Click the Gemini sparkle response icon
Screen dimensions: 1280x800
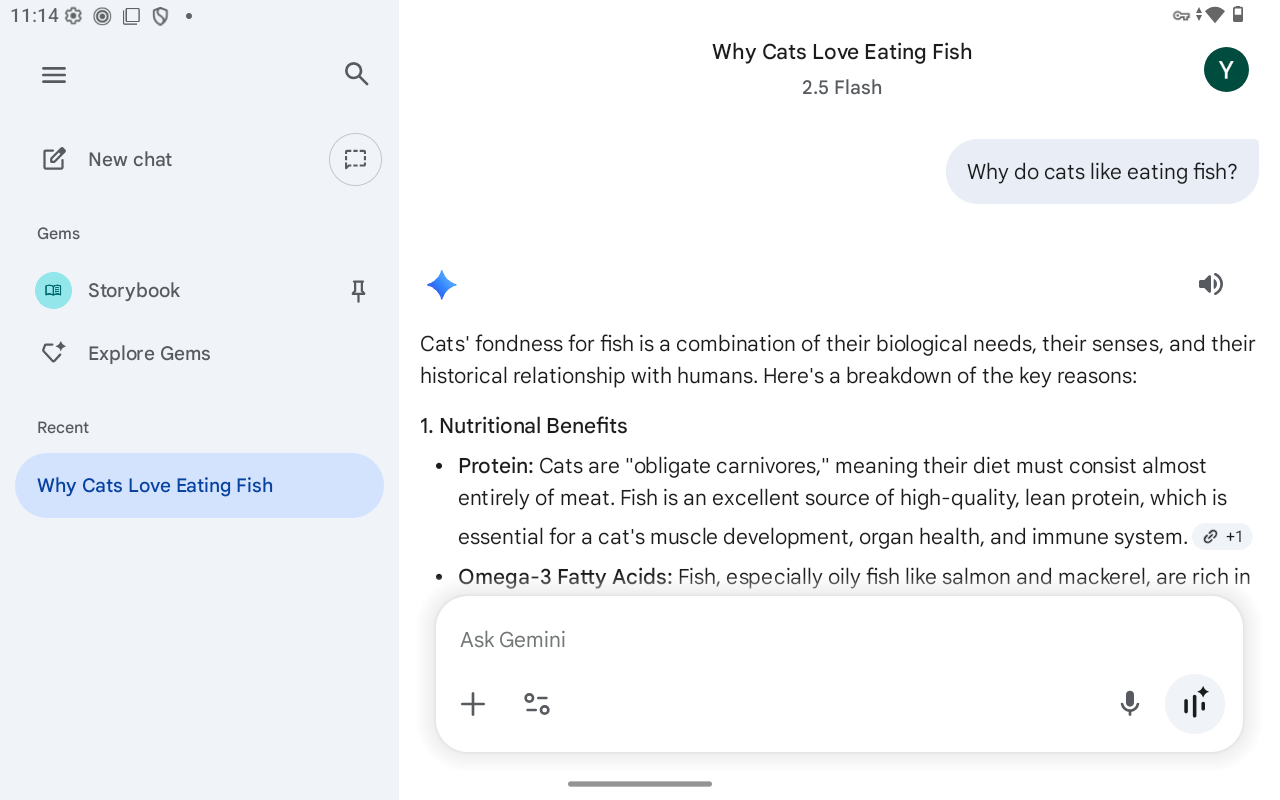pos(441,286)
